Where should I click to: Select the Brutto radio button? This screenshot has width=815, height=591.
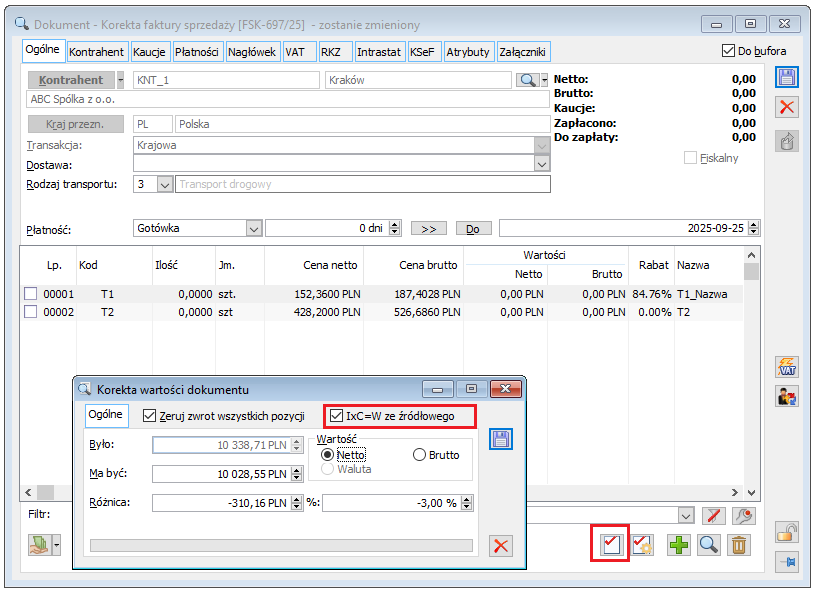[x=420, y=455]
